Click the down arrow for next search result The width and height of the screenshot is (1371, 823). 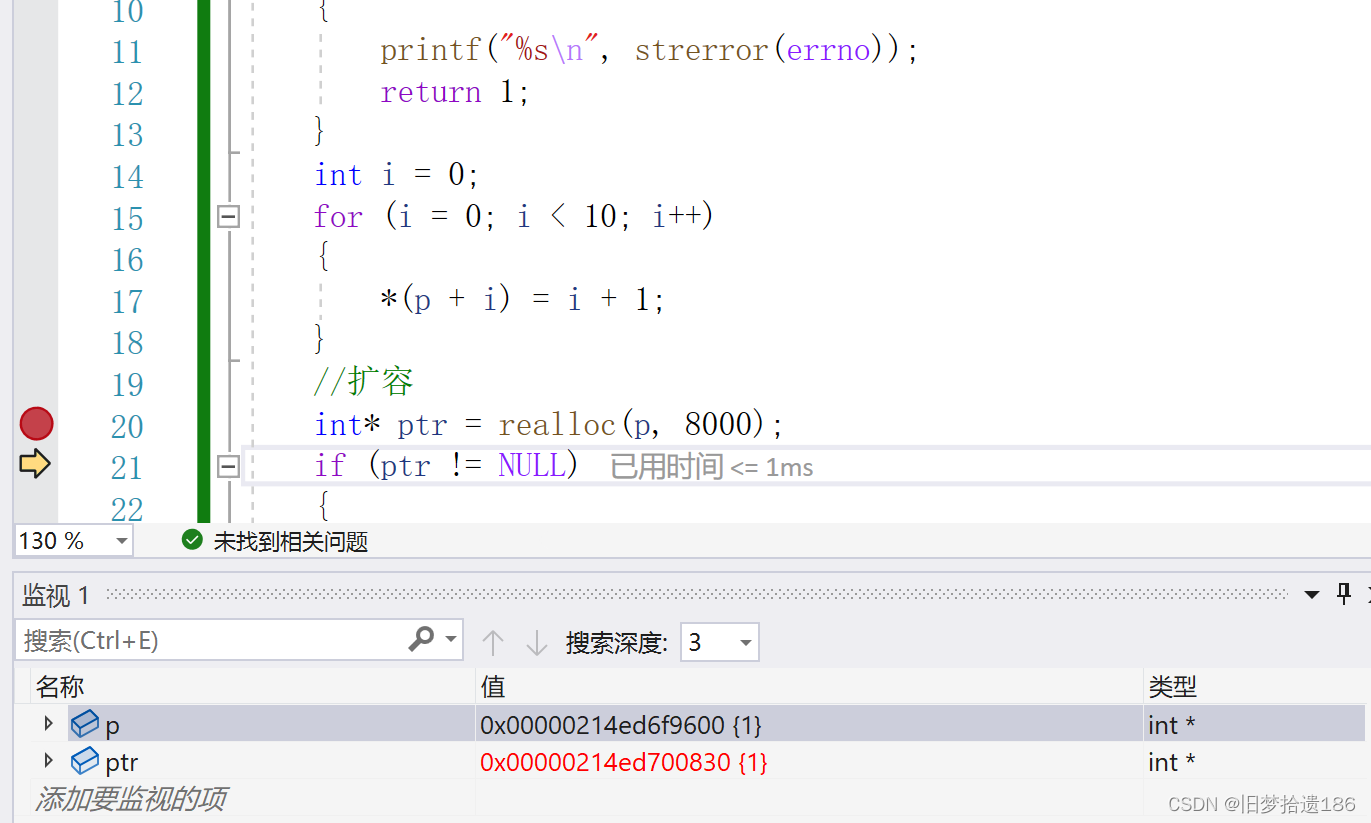point(537,642)
